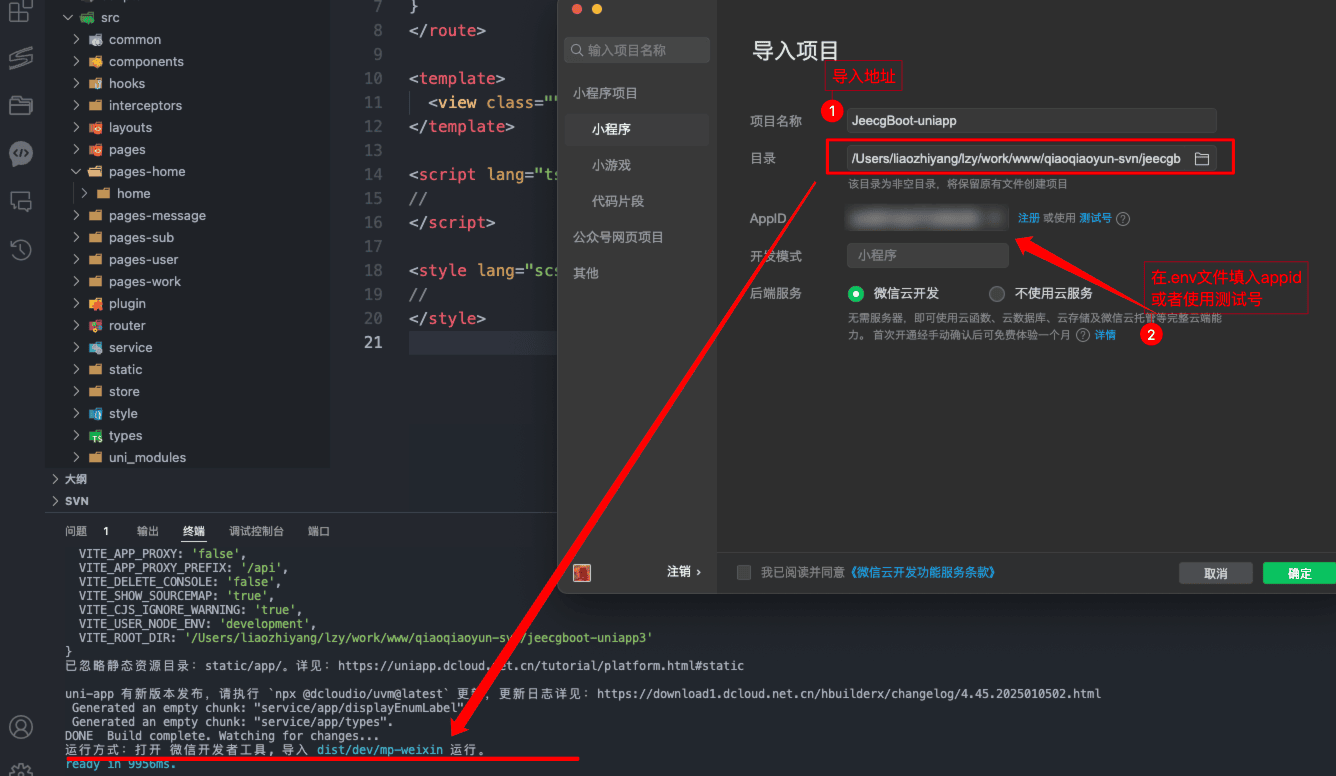Click the user avatar in the WeChat devtools sidebar
The image size is (1336, 776).
pos(582,572)
